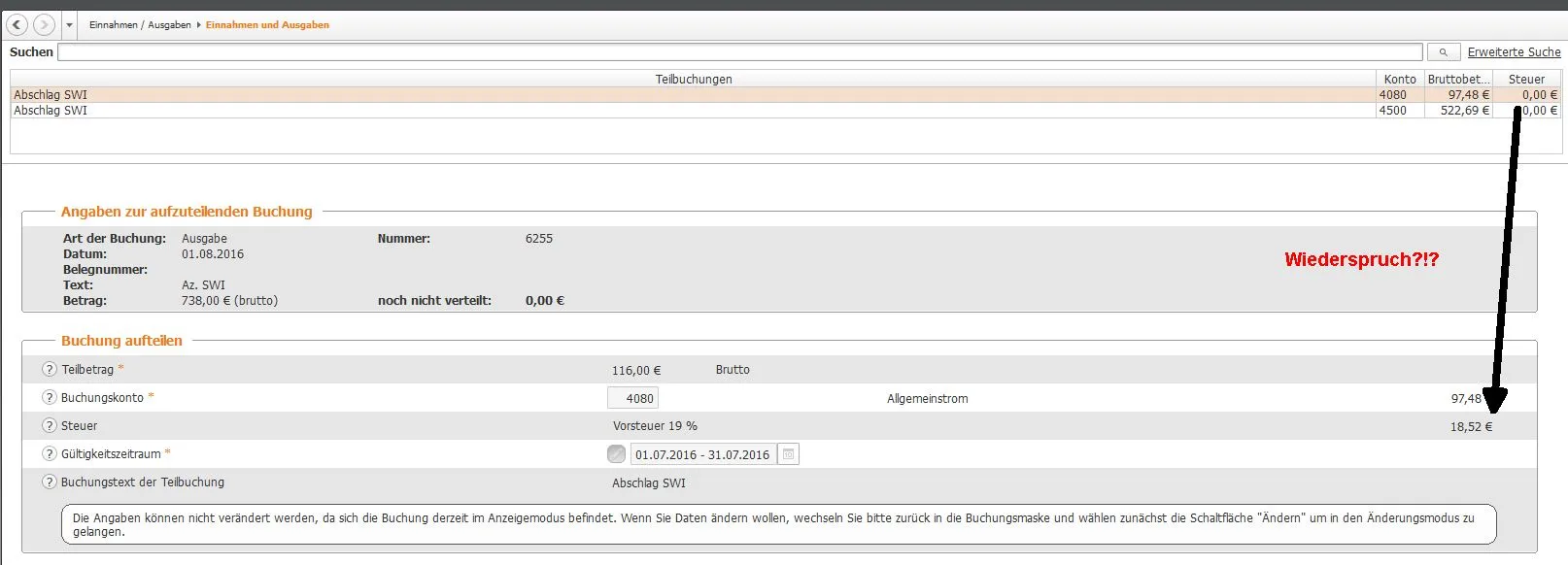Open the calendar picker for Gültigkeitszeitraum
This screenshot has width=1568, height=565.
pos(789,454)
